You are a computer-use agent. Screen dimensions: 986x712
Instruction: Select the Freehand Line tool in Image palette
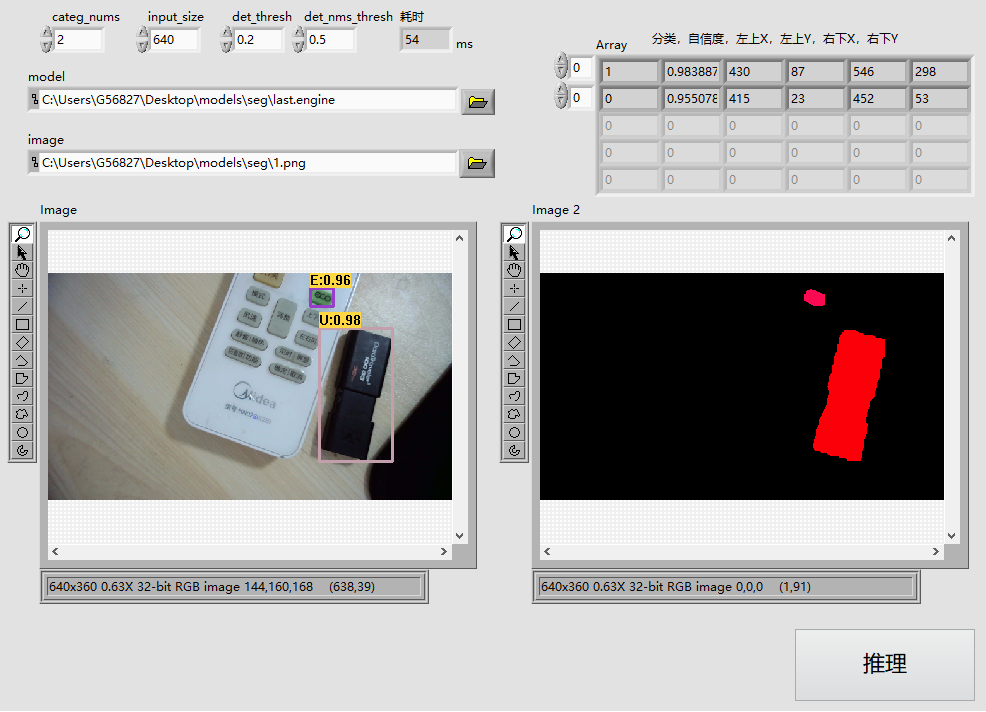pyautogui.click(x=22, y=396)
